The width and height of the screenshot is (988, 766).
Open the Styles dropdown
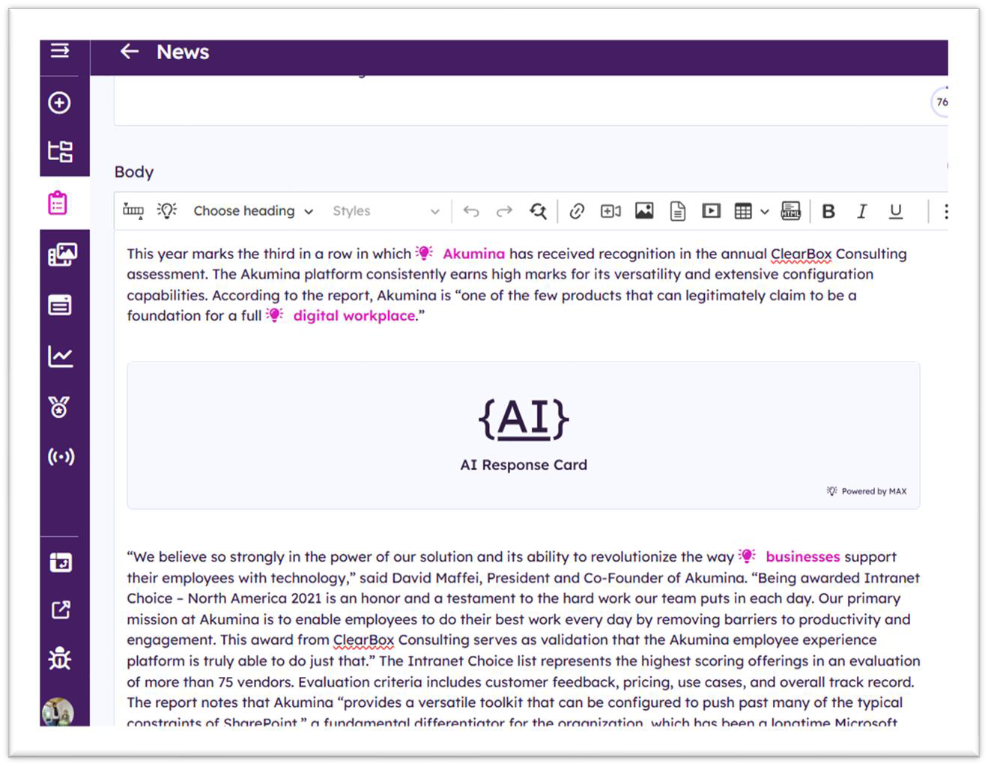[385, 211]
